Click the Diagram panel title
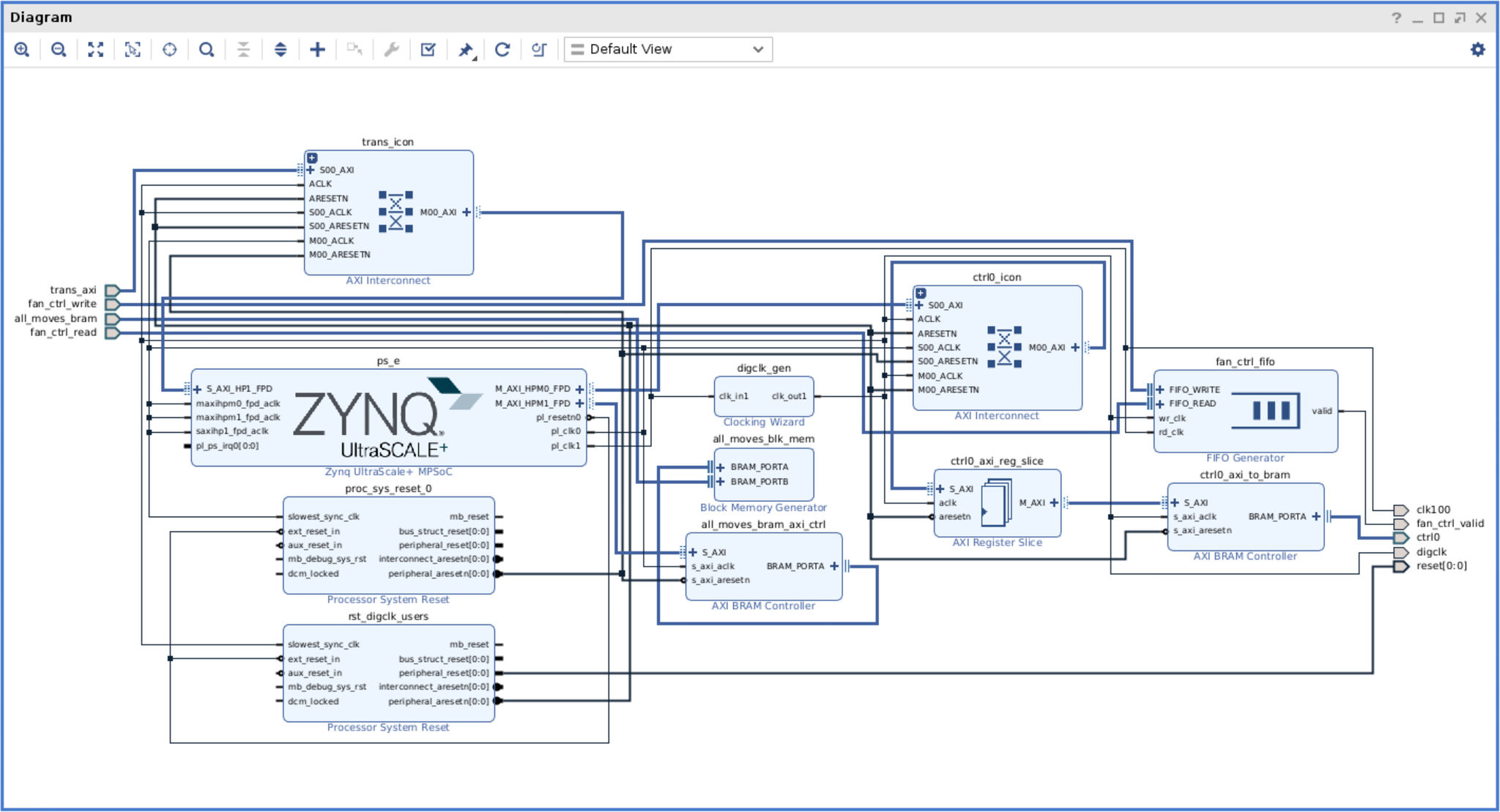This screenshot has height=812, width=1500. pyautogui.click(x=41, y=18)
